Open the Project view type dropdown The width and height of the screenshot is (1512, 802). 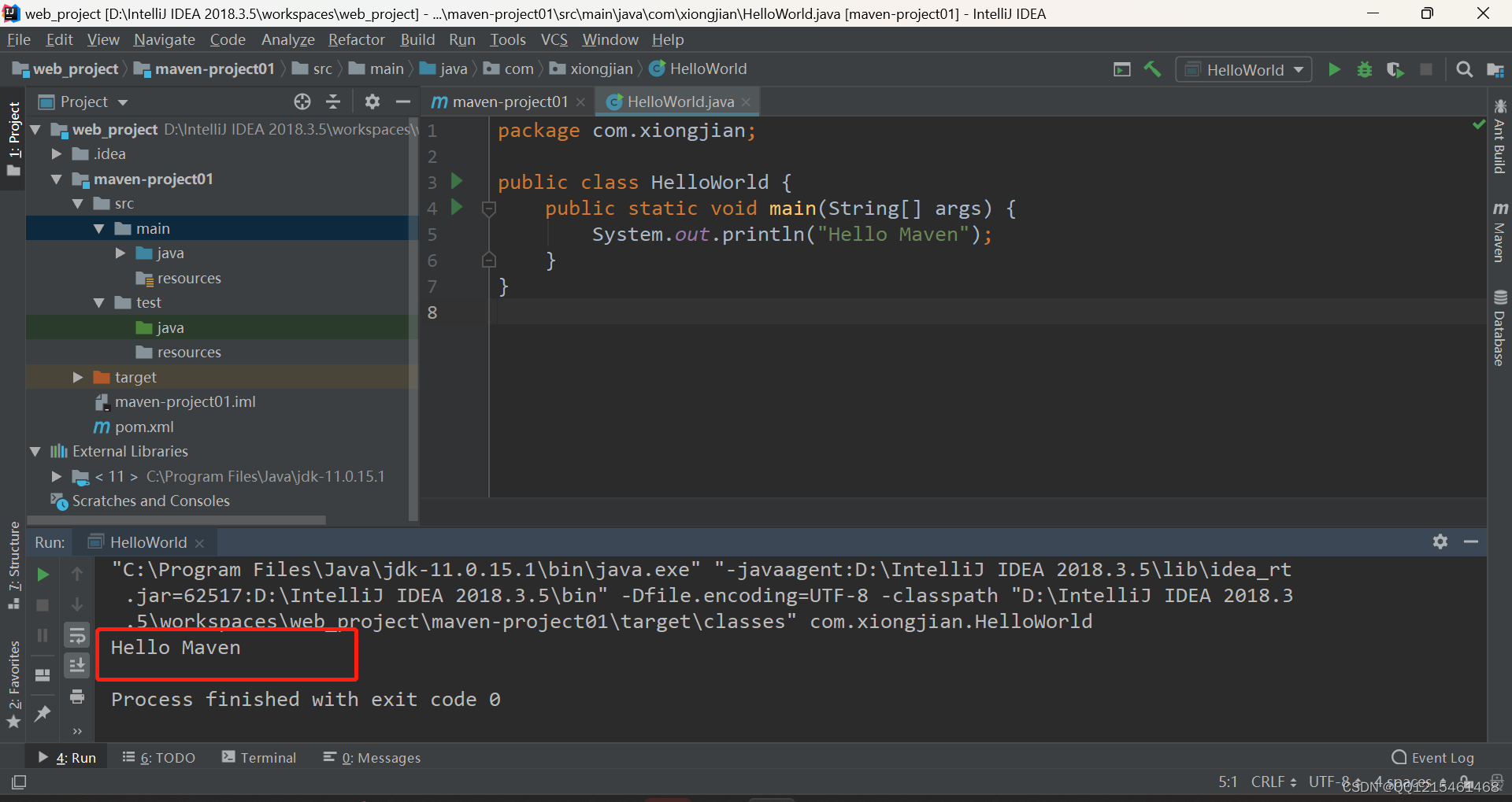point(83,102)
